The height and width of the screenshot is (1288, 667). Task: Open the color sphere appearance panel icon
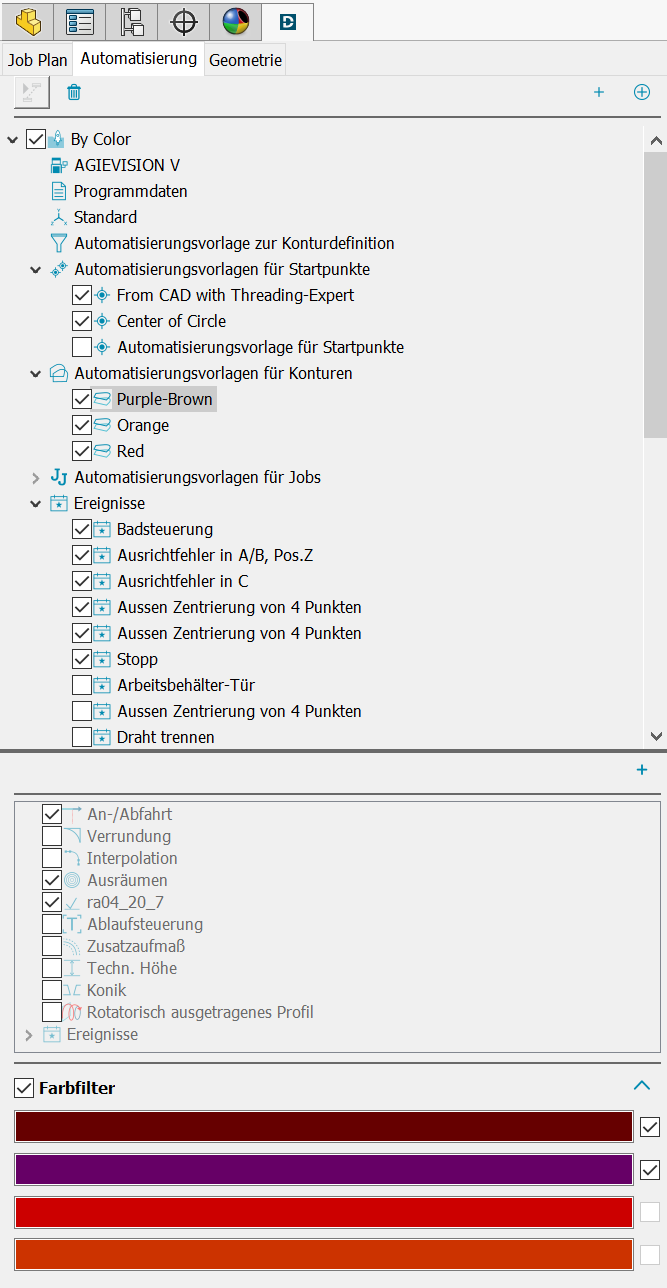(x=236, y=20)
